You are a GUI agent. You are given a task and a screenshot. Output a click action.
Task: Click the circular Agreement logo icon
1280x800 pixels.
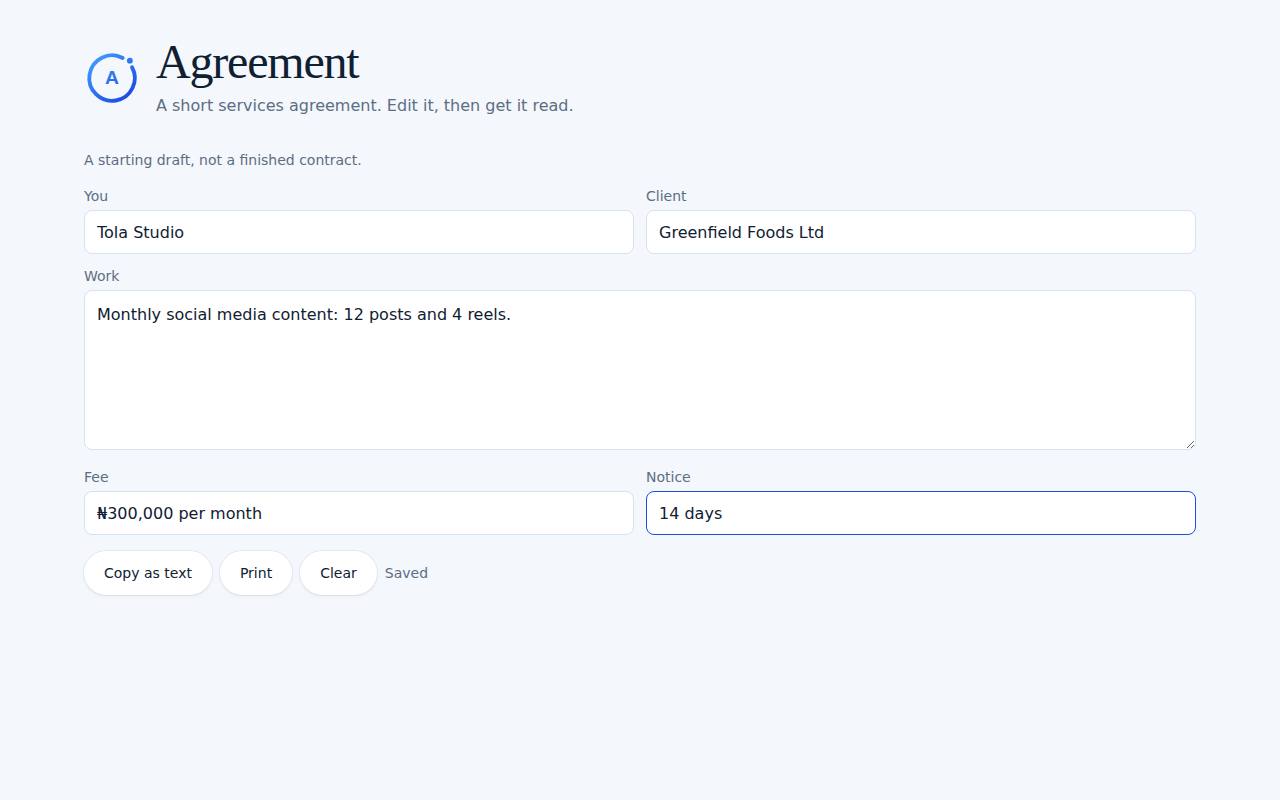[112, 77]
